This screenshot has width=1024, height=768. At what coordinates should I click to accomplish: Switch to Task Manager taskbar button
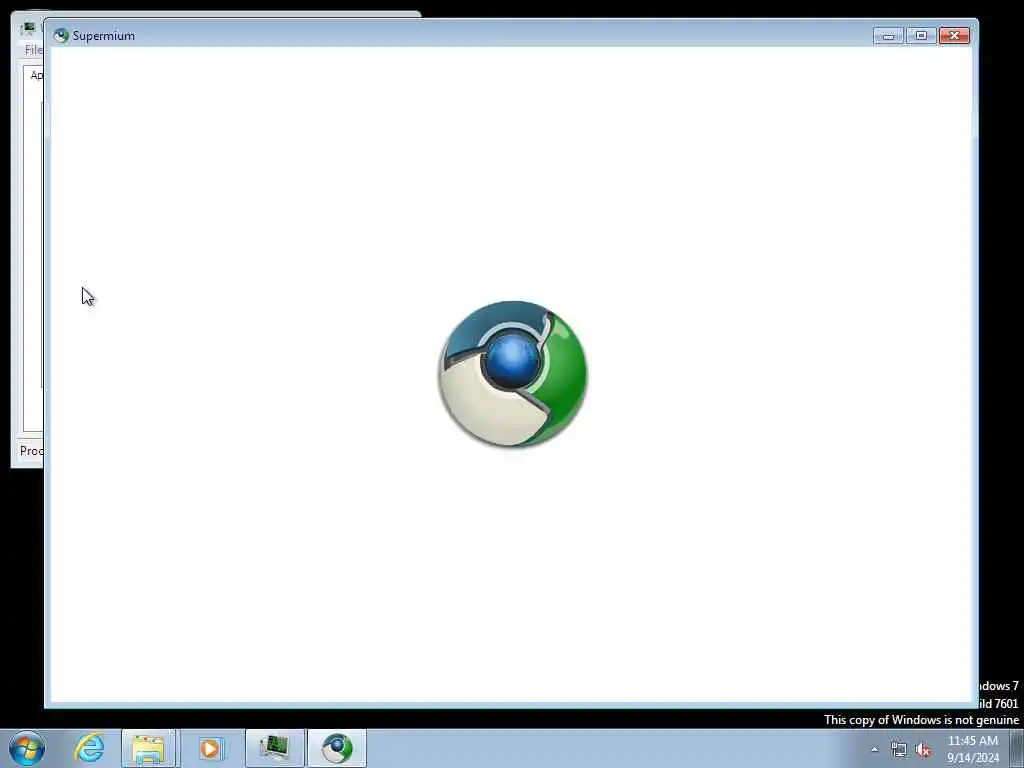[x=274, y=748]
